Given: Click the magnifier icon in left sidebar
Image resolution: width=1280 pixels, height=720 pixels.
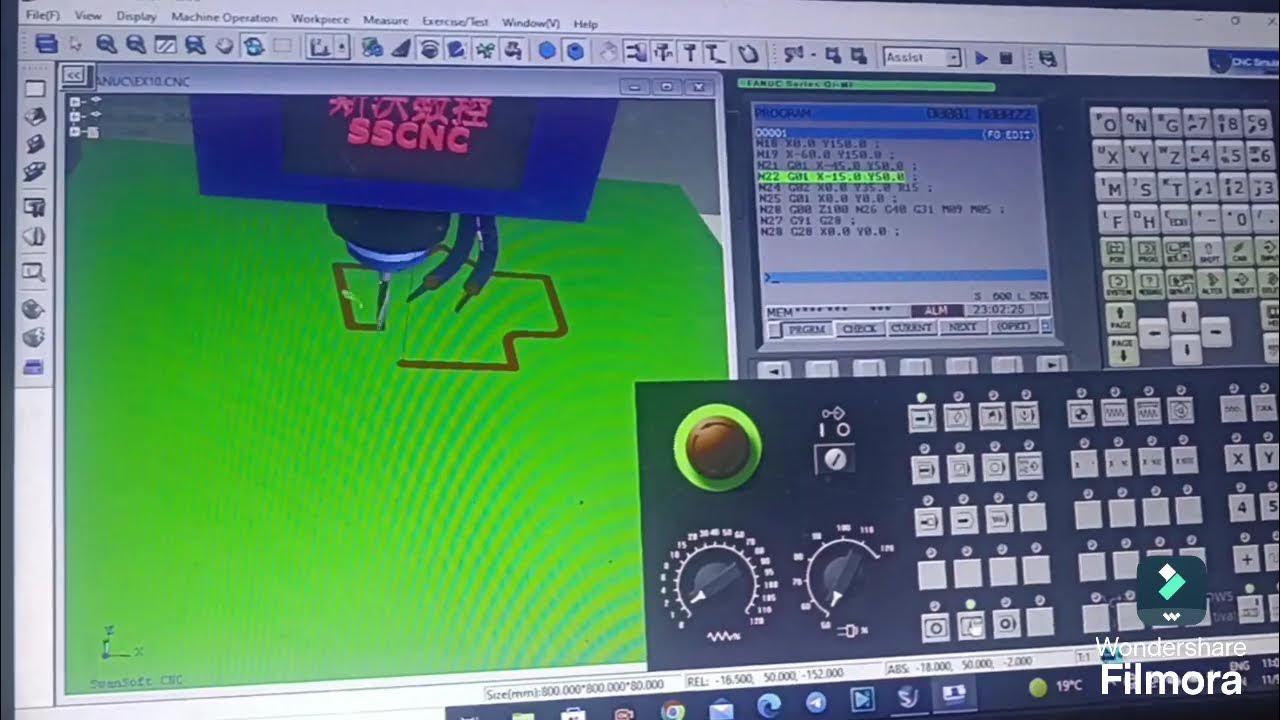Looking at the screenshot, I should 35,271.
